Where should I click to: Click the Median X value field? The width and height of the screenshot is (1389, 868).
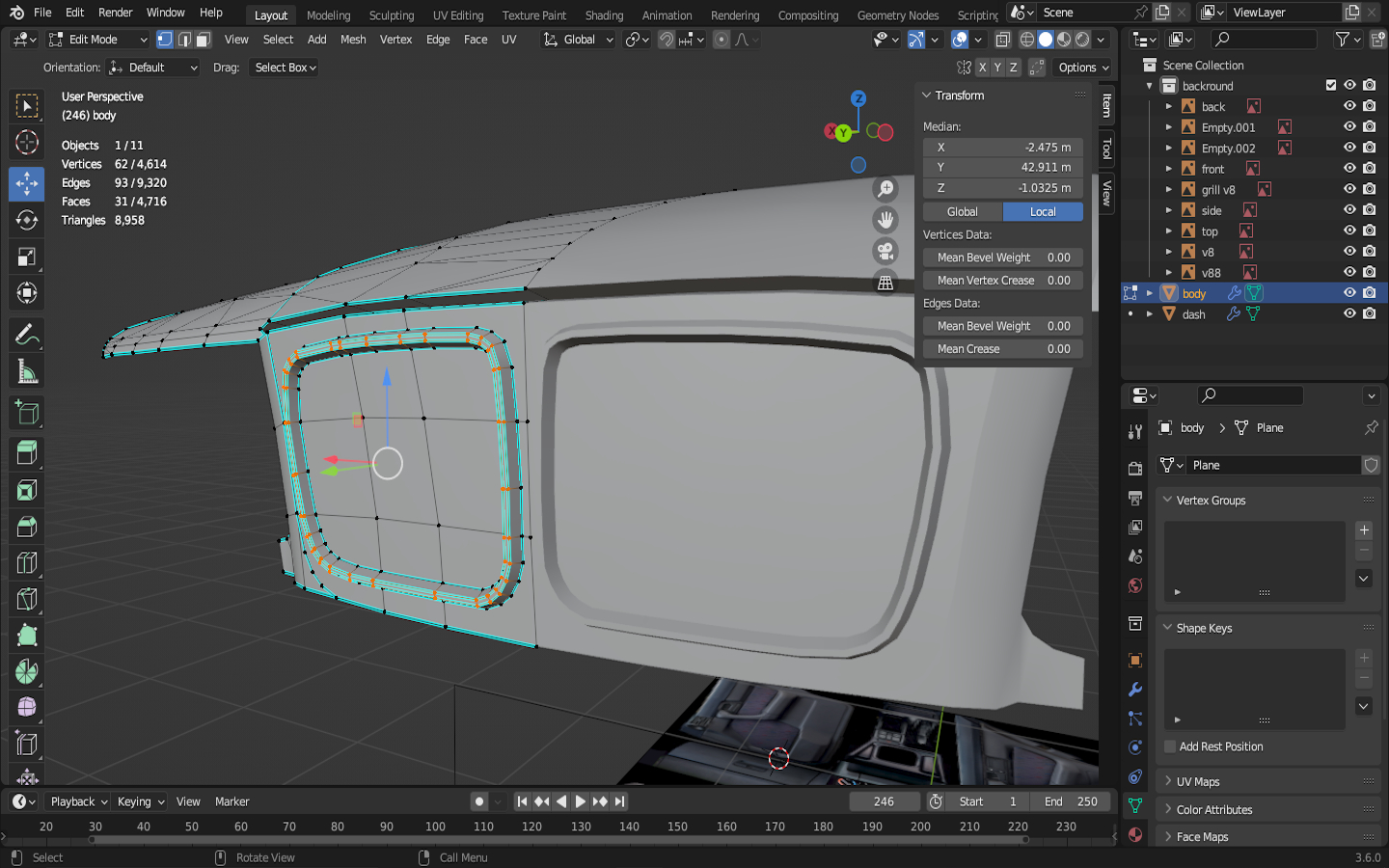[1003, 148]
